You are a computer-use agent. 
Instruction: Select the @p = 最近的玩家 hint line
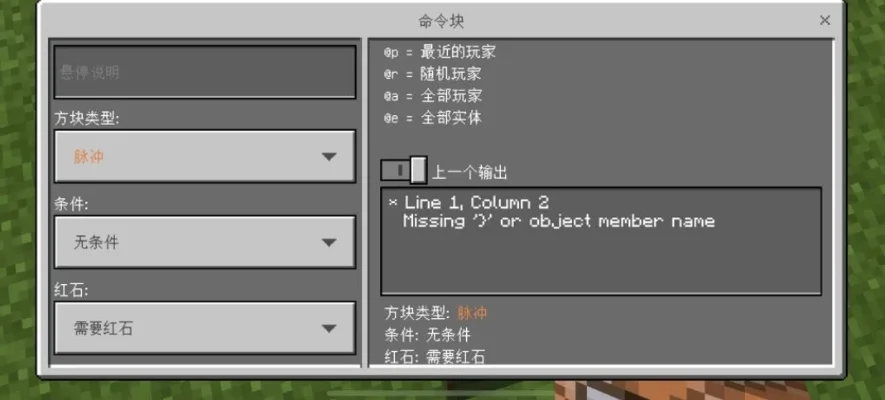coord(440,52)
